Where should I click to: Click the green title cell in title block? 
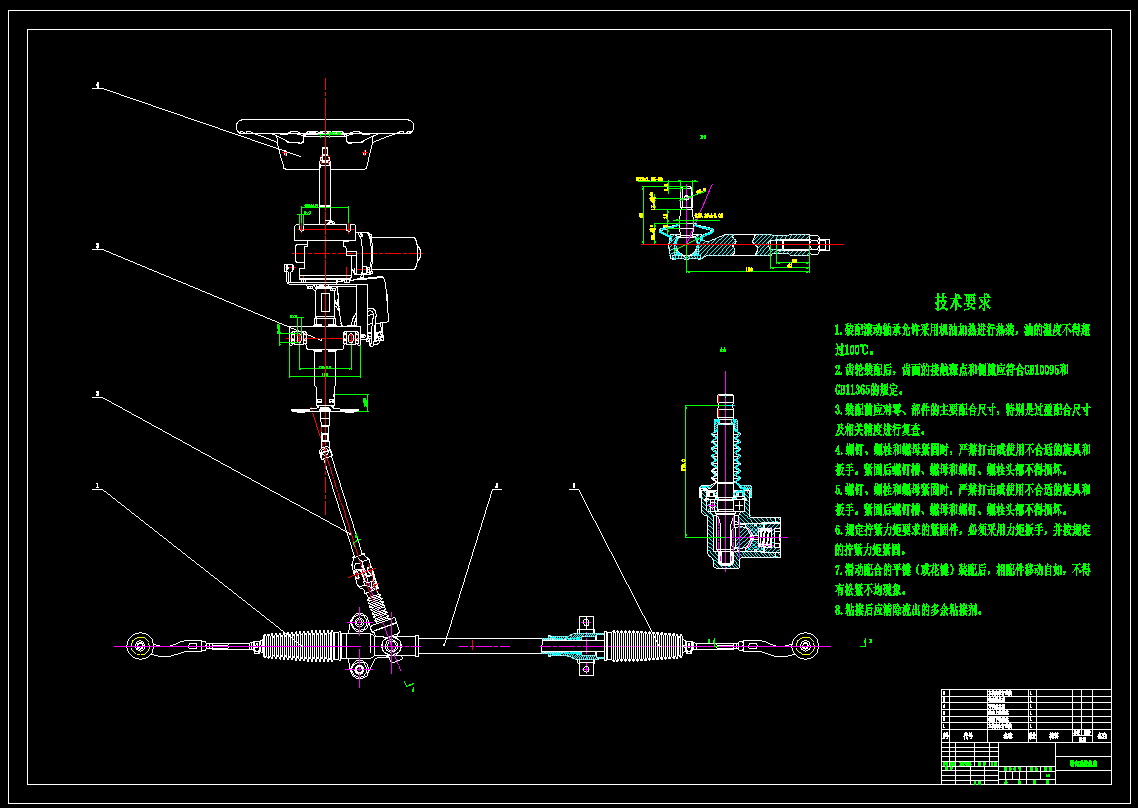[1083, 763]
